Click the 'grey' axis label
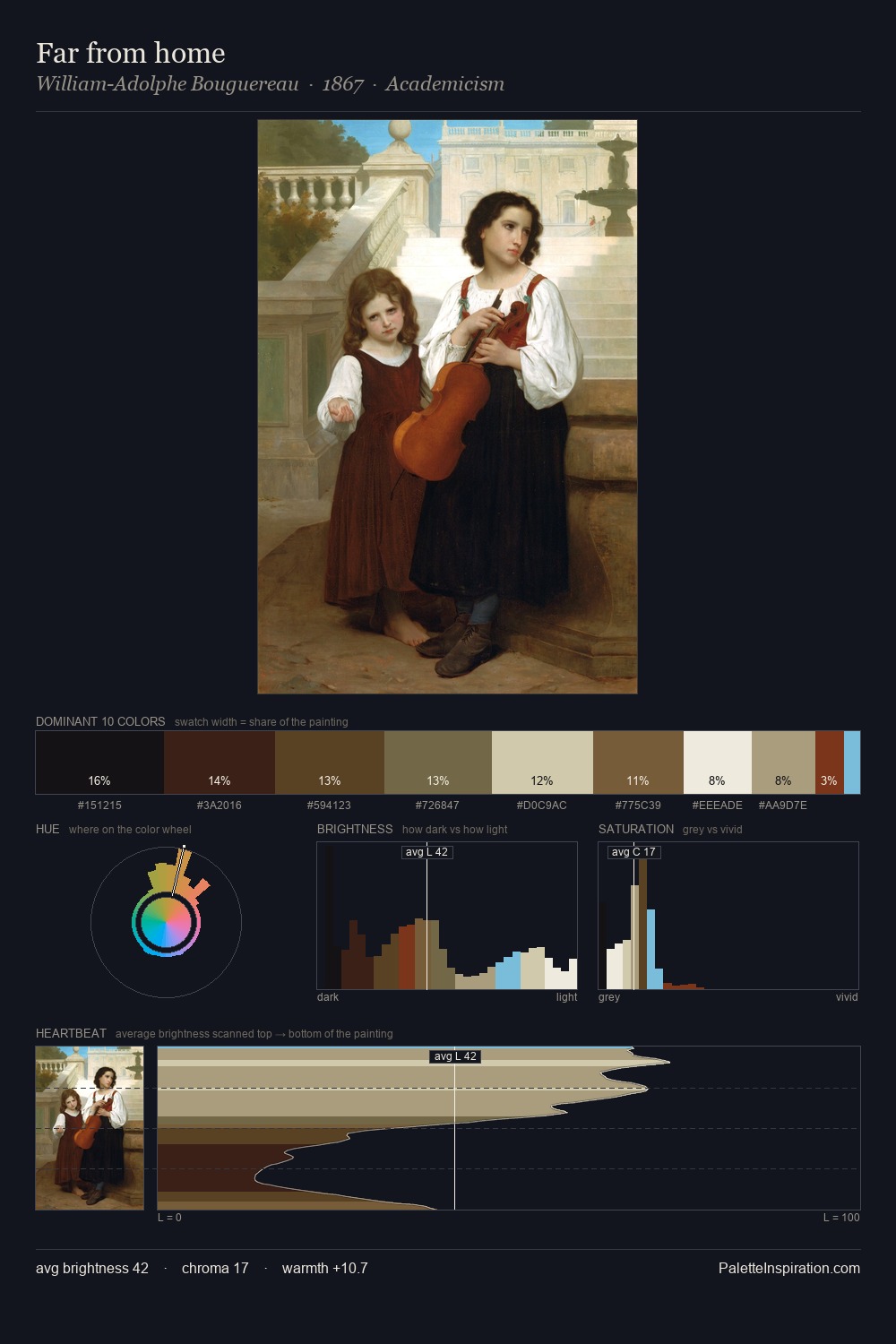 (609, 997)
